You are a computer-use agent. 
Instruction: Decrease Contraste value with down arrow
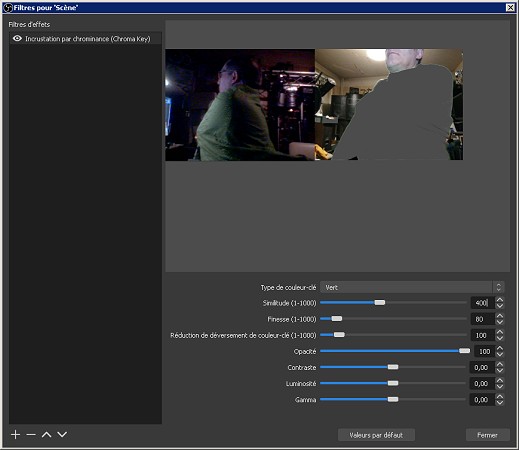499,370
